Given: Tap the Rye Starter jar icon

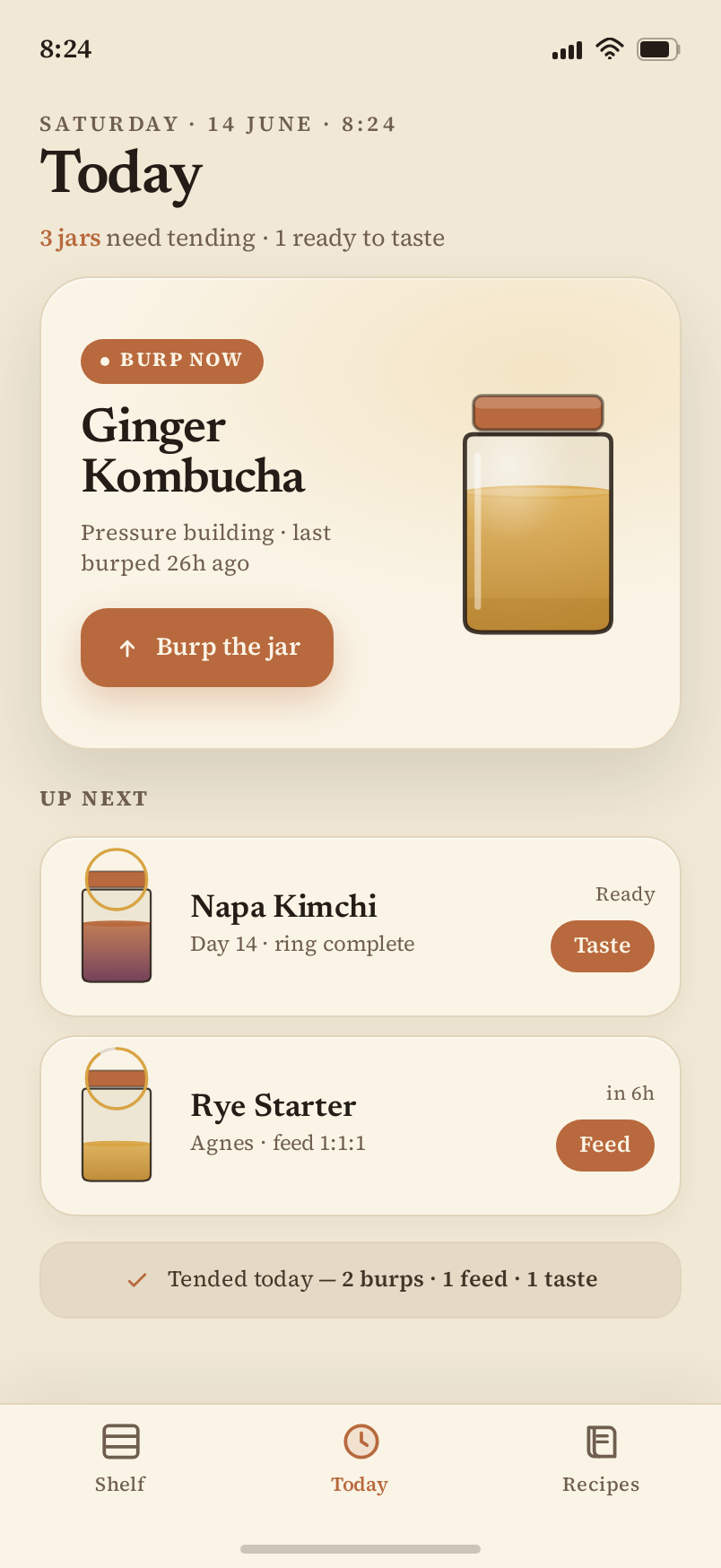Looking at the screenshot, I should click(x=117, y=1115).
